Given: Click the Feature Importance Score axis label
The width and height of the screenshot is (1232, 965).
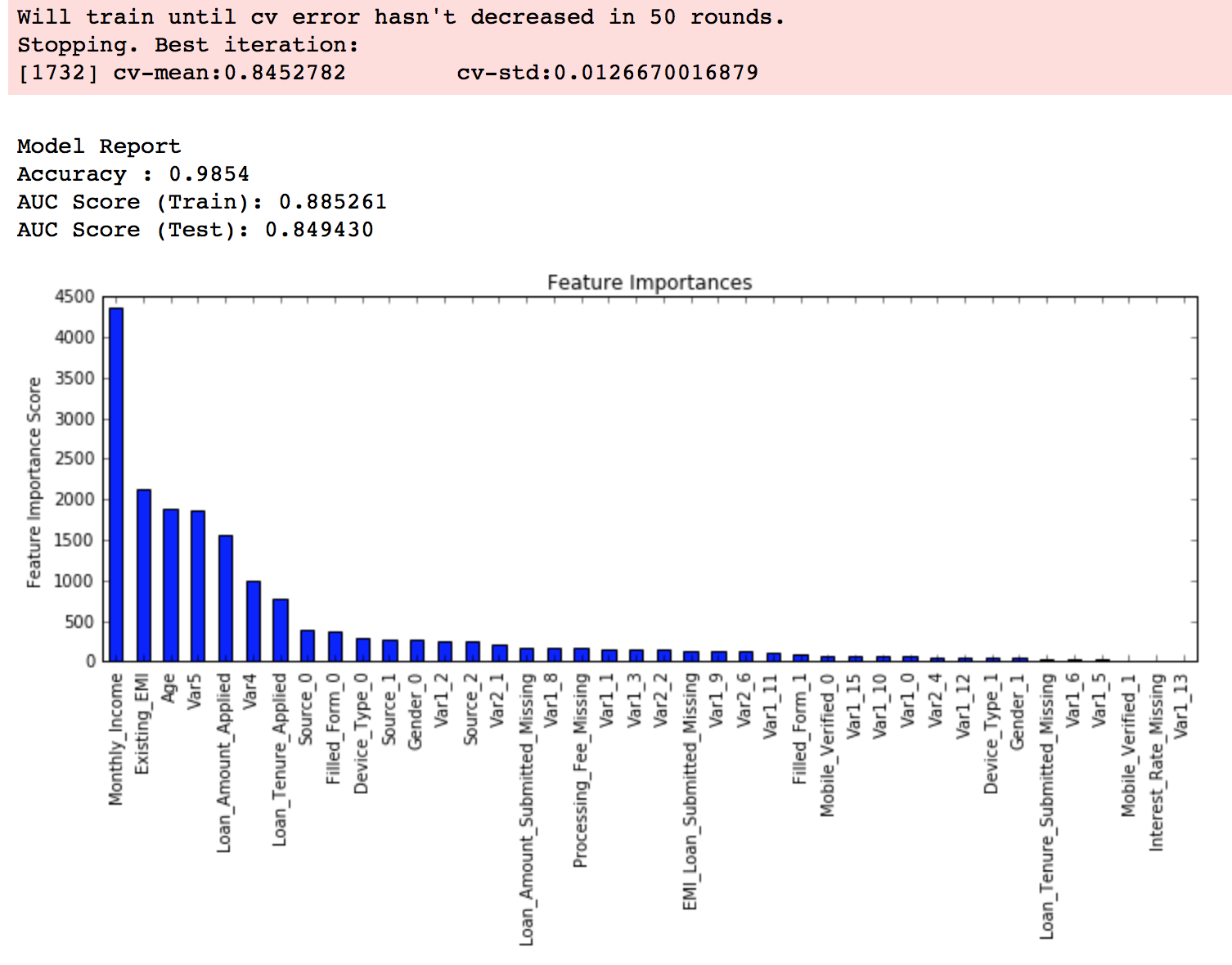Looking at the screenshot, I should tap(34, 482).
